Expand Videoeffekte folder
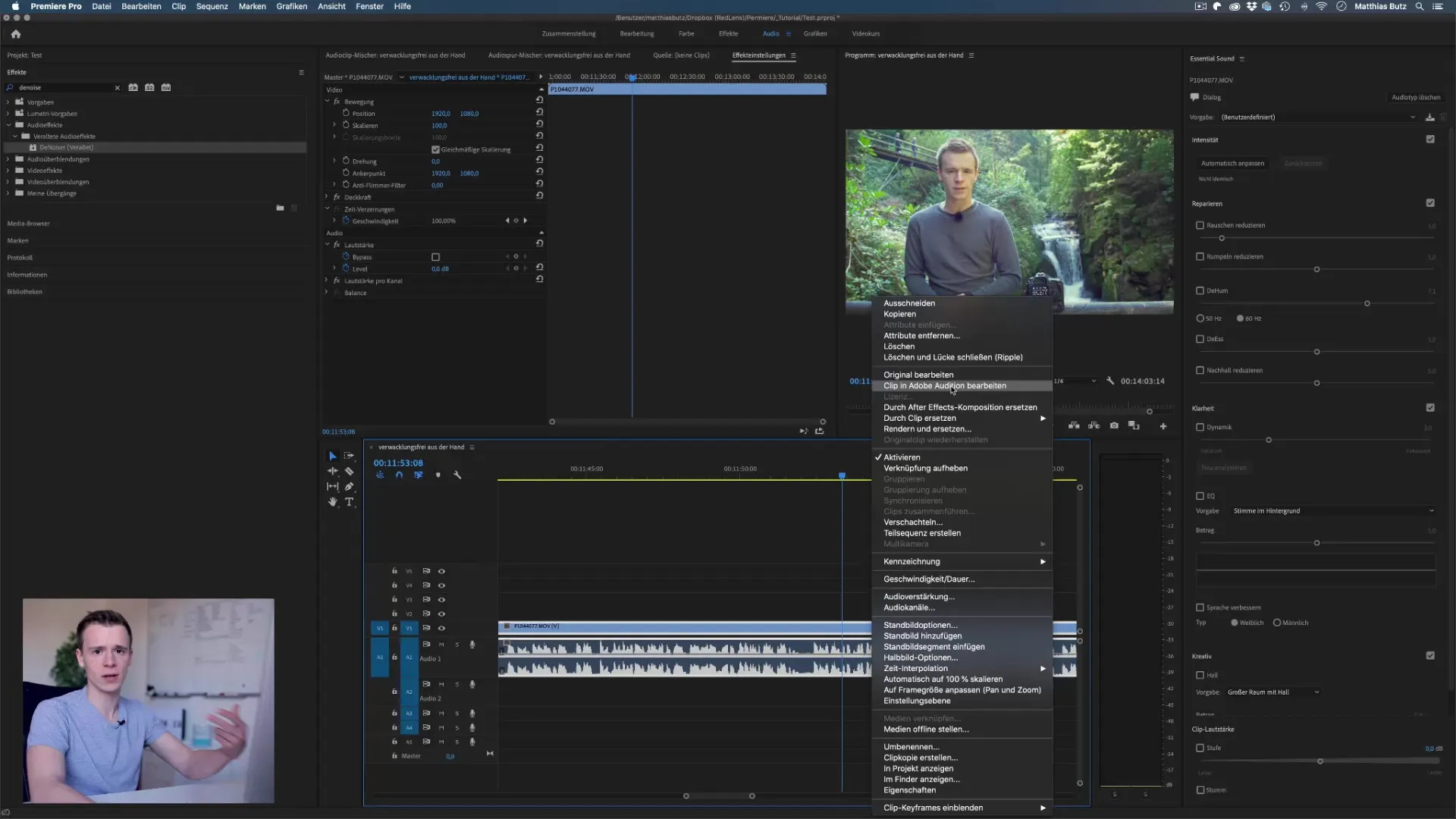1456x819 pixels. point(8,170)
